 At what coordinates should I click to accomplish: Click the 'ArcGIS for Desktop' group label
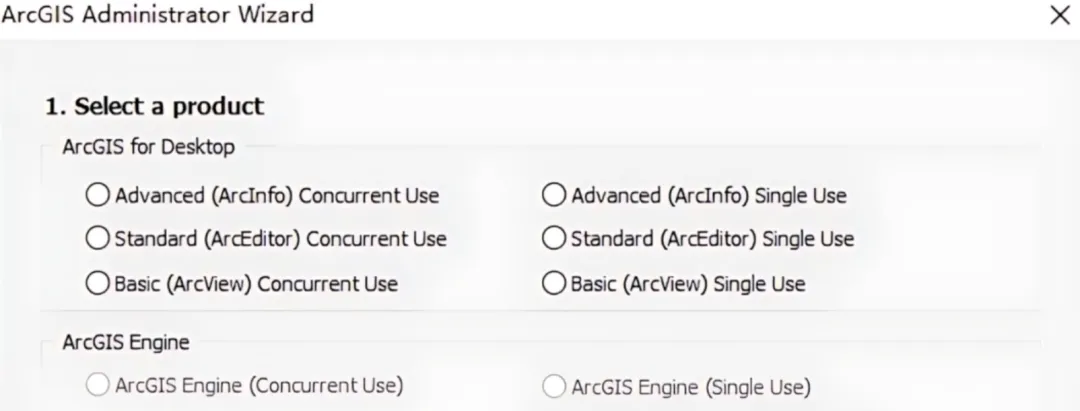[x=149, y=147]
